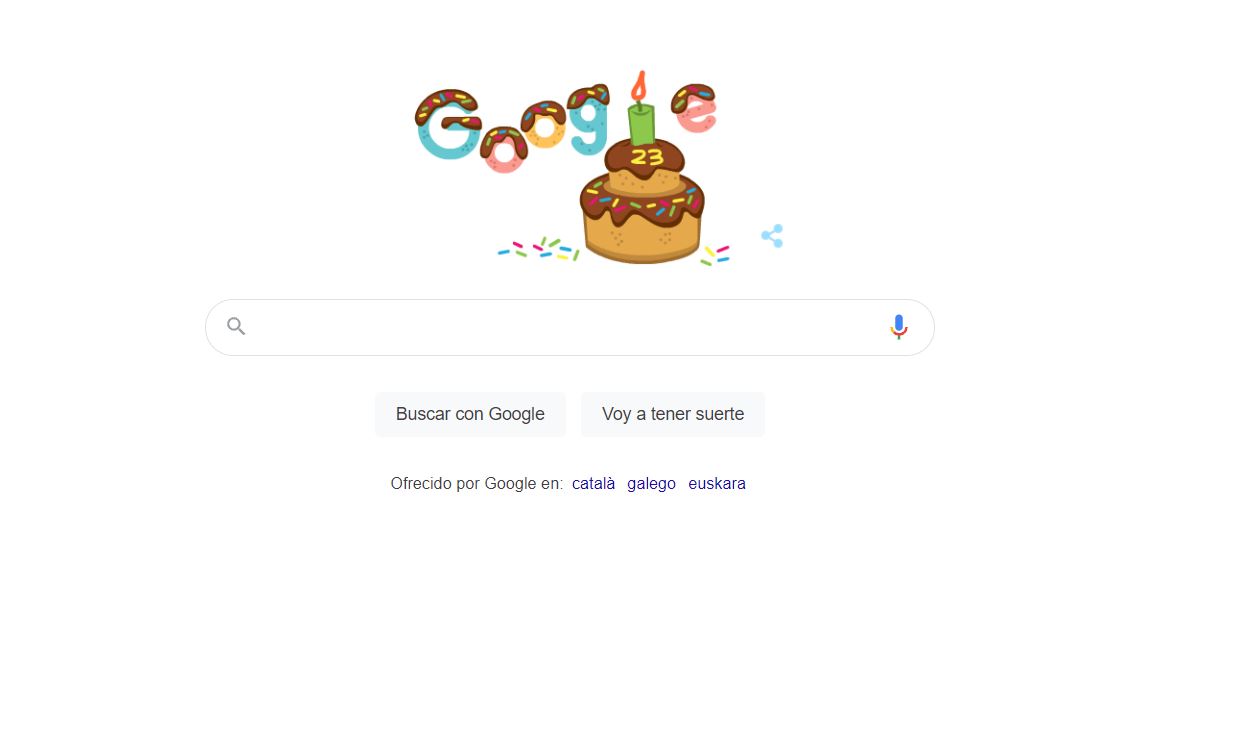Click the blue letter G in doodle
The width and height of the screenshot is (1236, 747).
[x=446, y=124]
